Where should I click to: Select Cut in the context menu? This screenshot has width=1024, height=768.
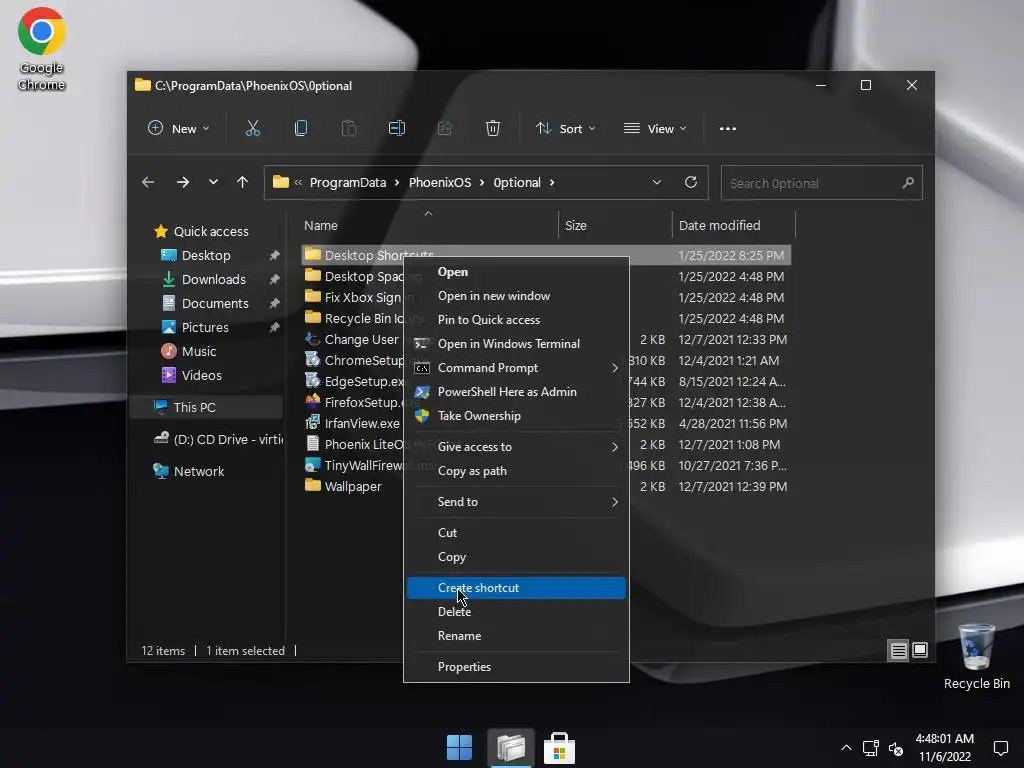tap(516, 533)
